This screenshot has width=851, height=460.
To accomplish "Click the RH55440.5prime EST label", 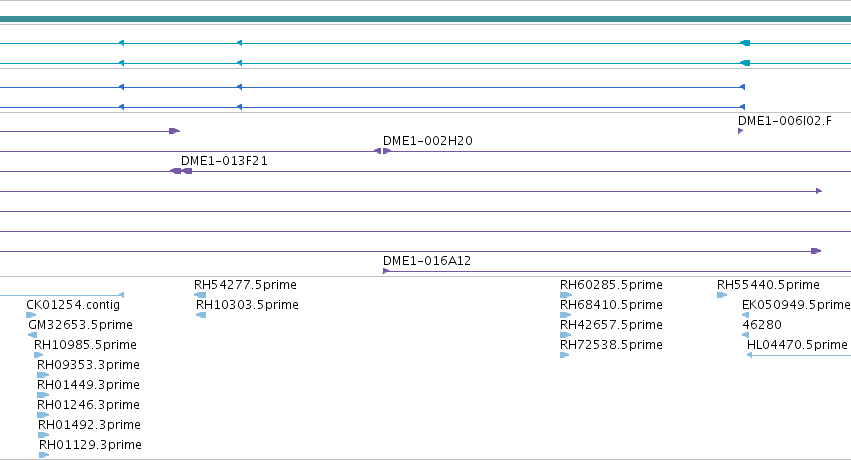I will (x=768, y=285).
